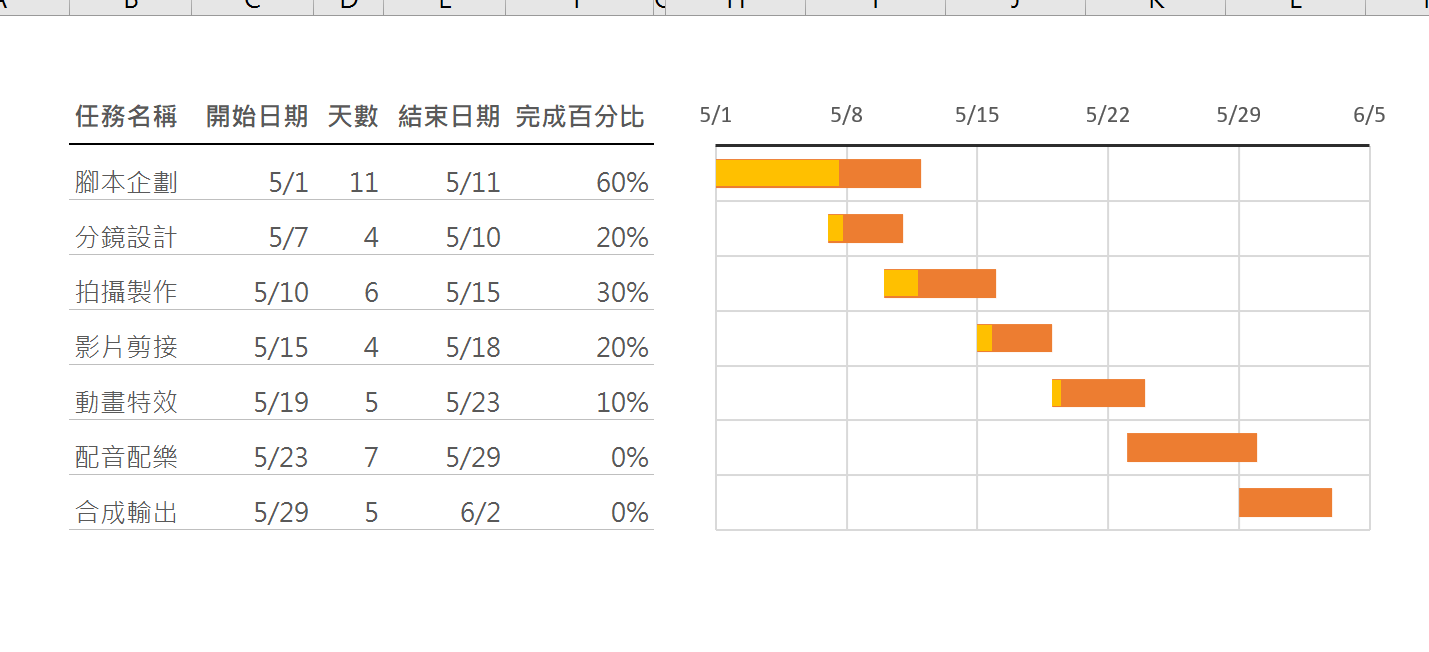Click the 配音配樂 task name cell
Screen dimensions: 1429x652
[127, 457]
